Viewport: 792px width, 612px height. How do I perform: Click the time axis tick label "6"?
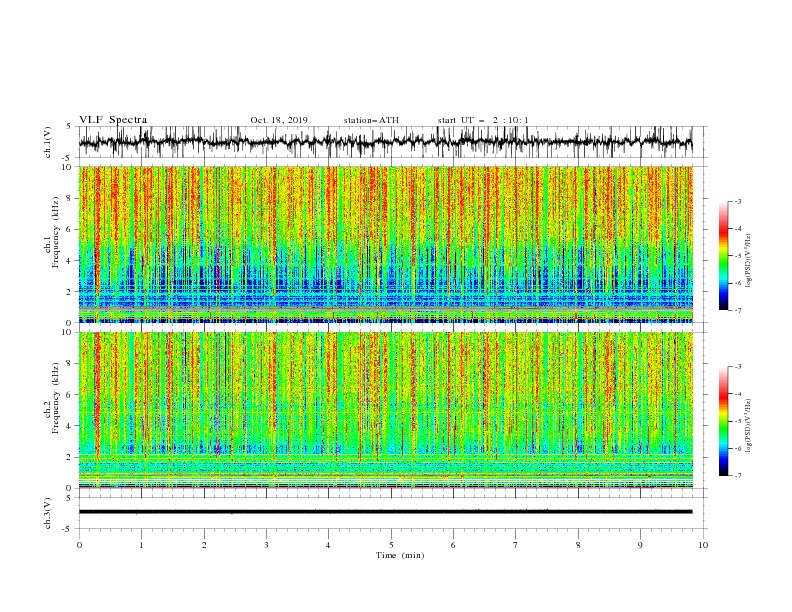453,545
